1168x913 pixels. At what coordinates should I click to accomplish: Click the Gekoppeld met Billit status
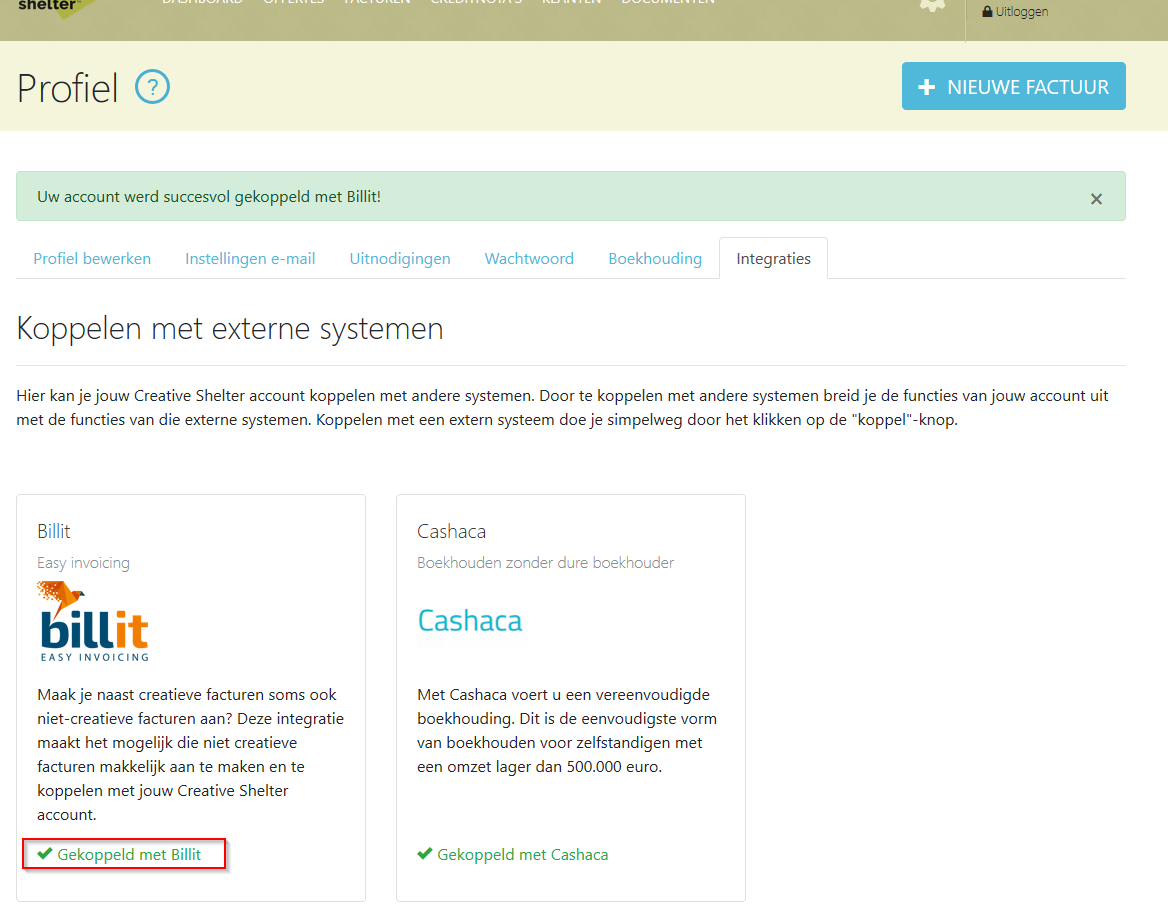pyautogui.click(x=120, y=854)
